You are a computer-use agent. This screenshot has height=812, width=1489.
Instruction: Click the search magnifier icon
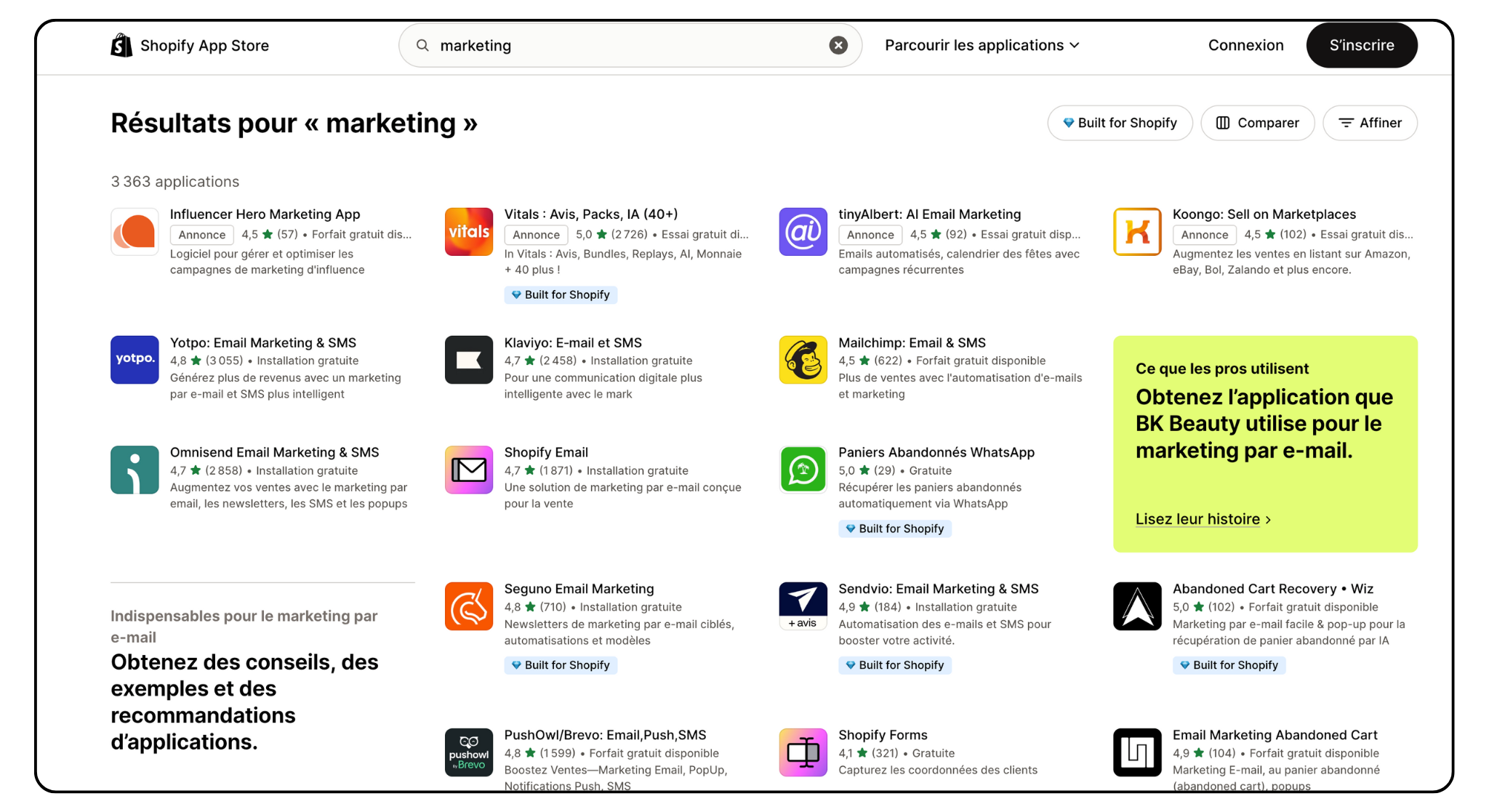(x=422, y=45)
